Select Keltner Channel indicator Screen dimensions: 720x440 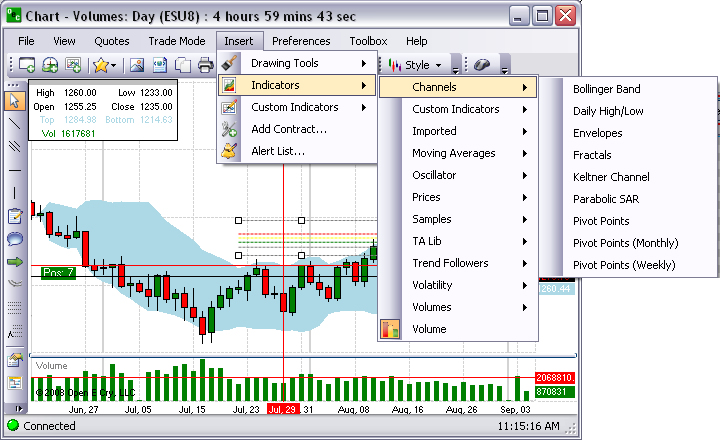tap(610, 177)
